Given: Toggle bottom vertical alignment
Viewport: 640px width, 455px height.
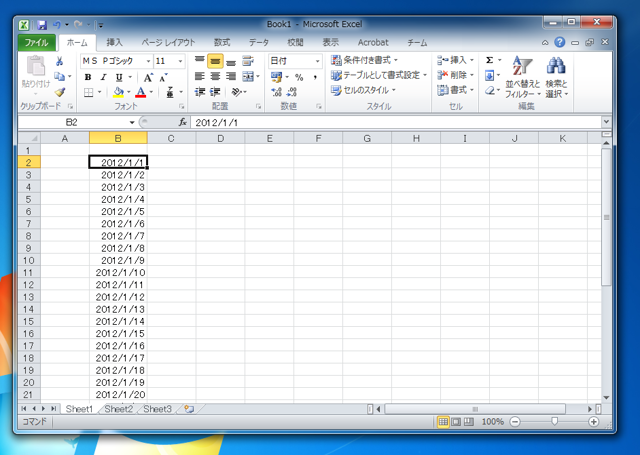Looking at the screenshot, I should [231, 61].
